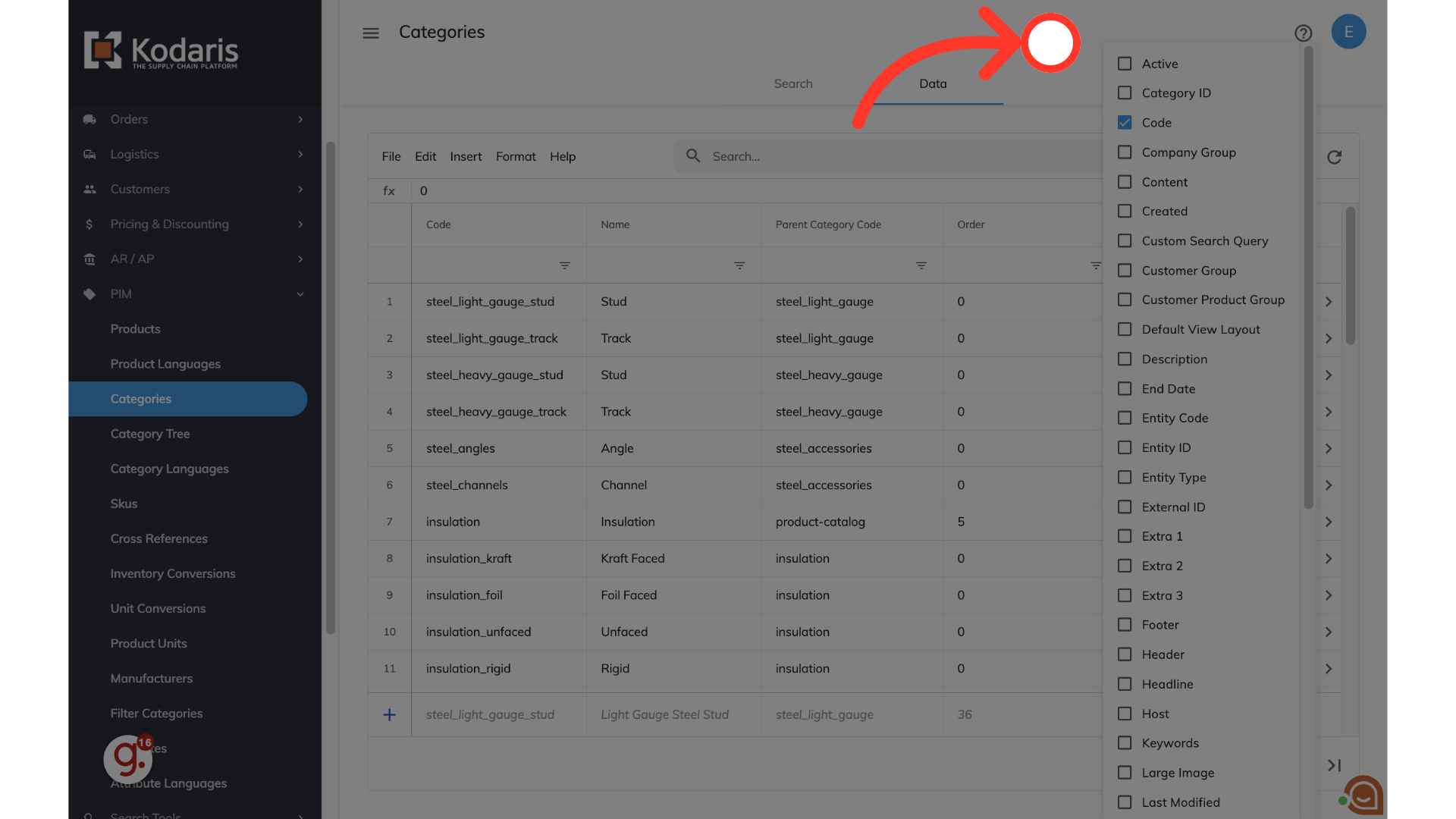Click the refresh icon in toolbar
This screenshot has width=1456, height=819.
point(1335,157)
